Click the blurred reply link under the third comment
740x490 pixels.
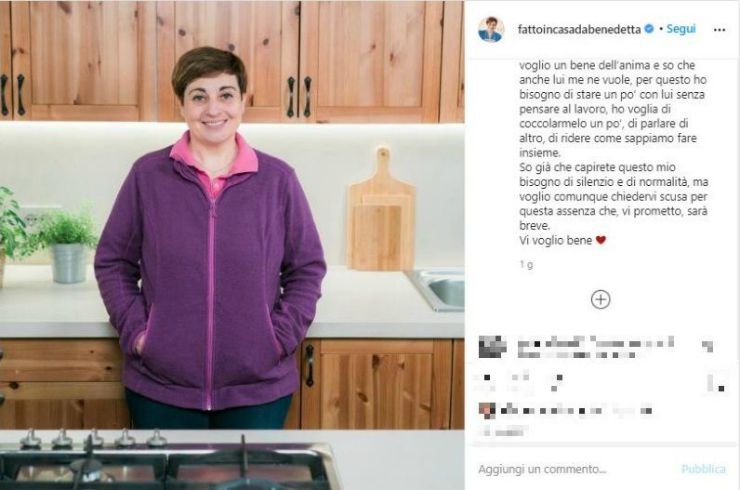[x=505, y=431]
